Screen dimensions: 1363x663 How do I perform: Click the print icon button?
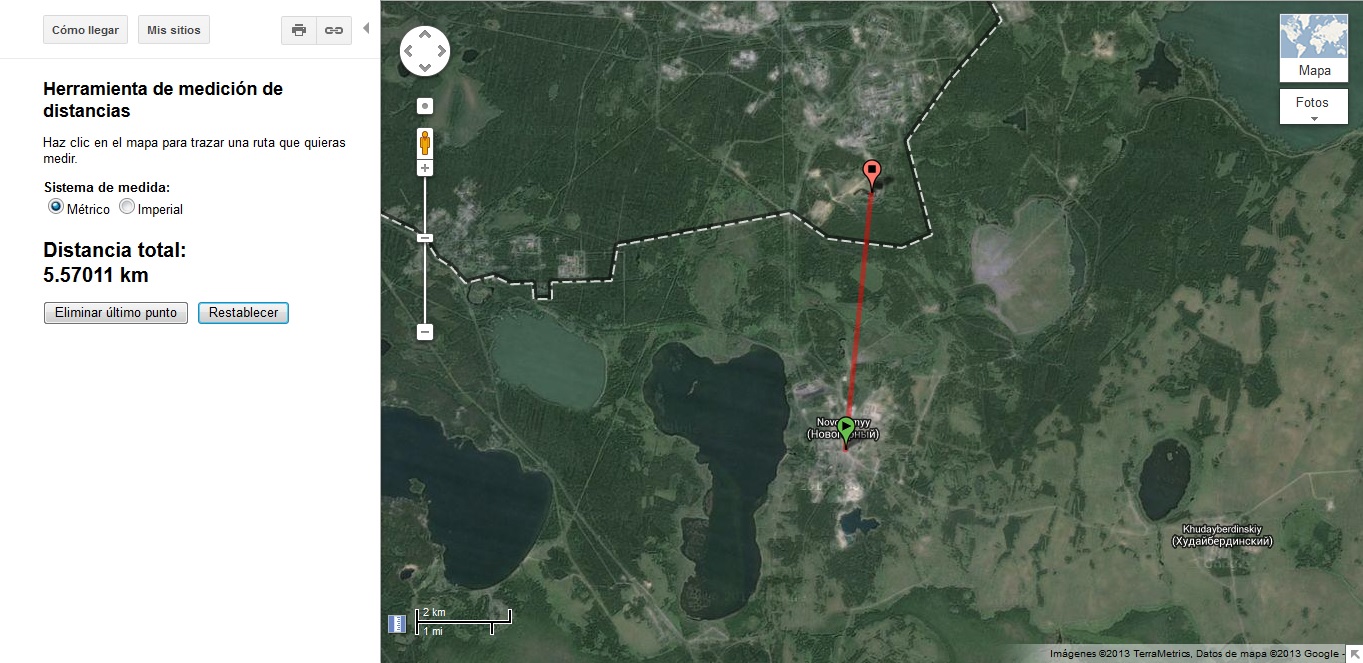click(298, 30)
